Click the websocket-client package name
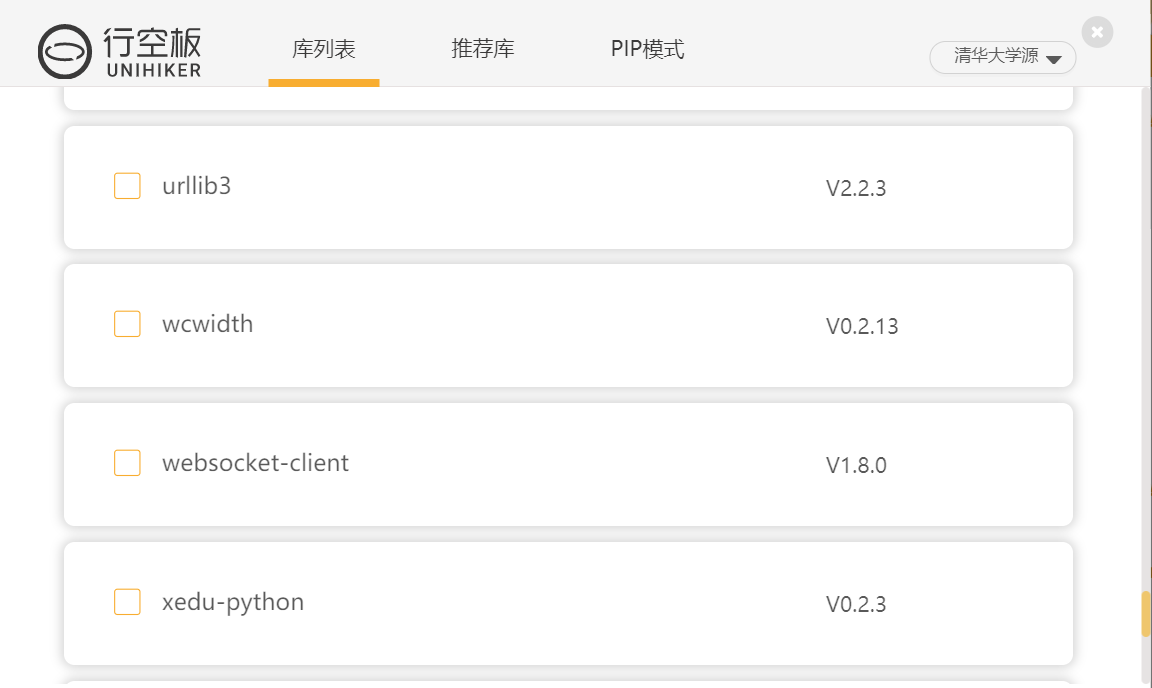Image resolution: width=1152 pixels, height=688 pixels. point(255,463)
